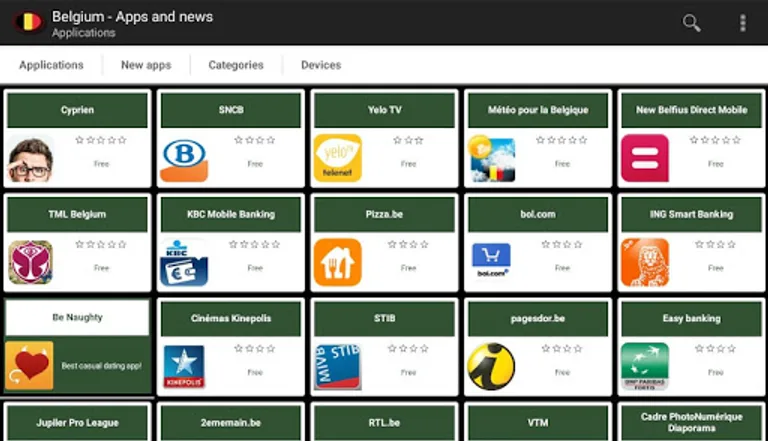The width and height of the screenshot is (768, 441).
Task: Select the Be Naughty ad title
Action: [77, 318]
